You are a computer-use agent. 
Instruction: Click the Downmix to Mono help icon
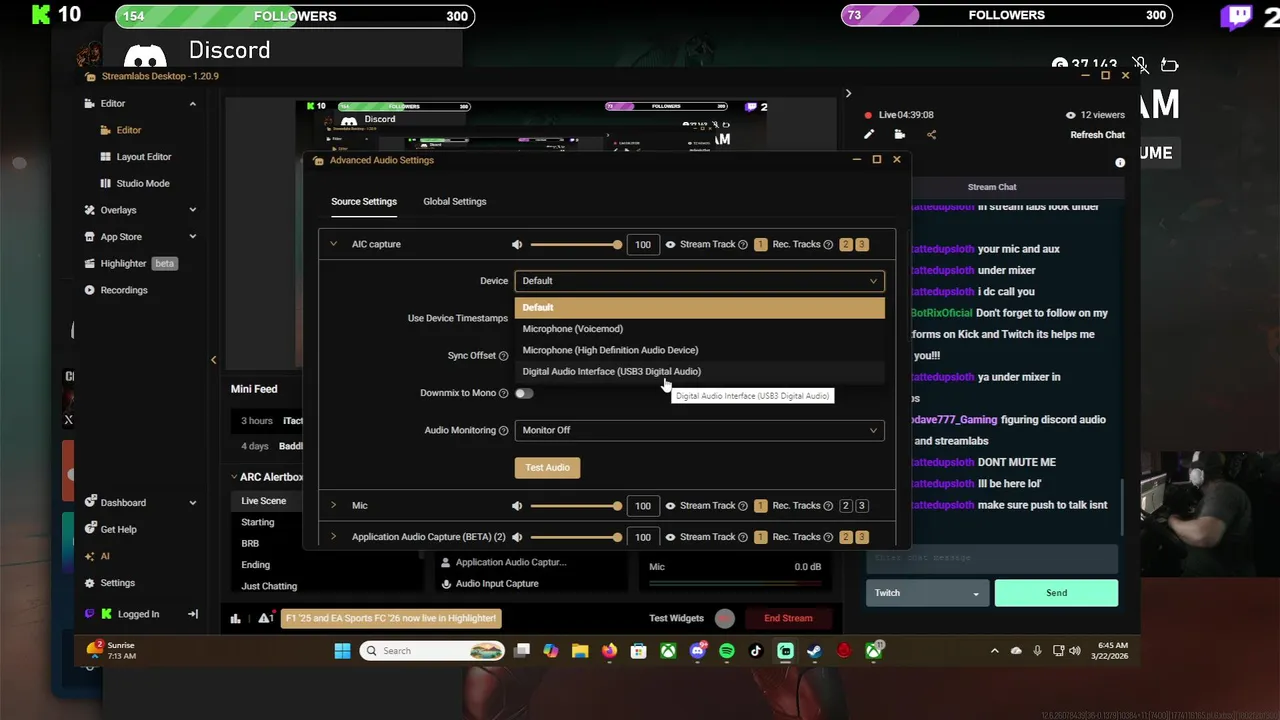coord(503,393)
